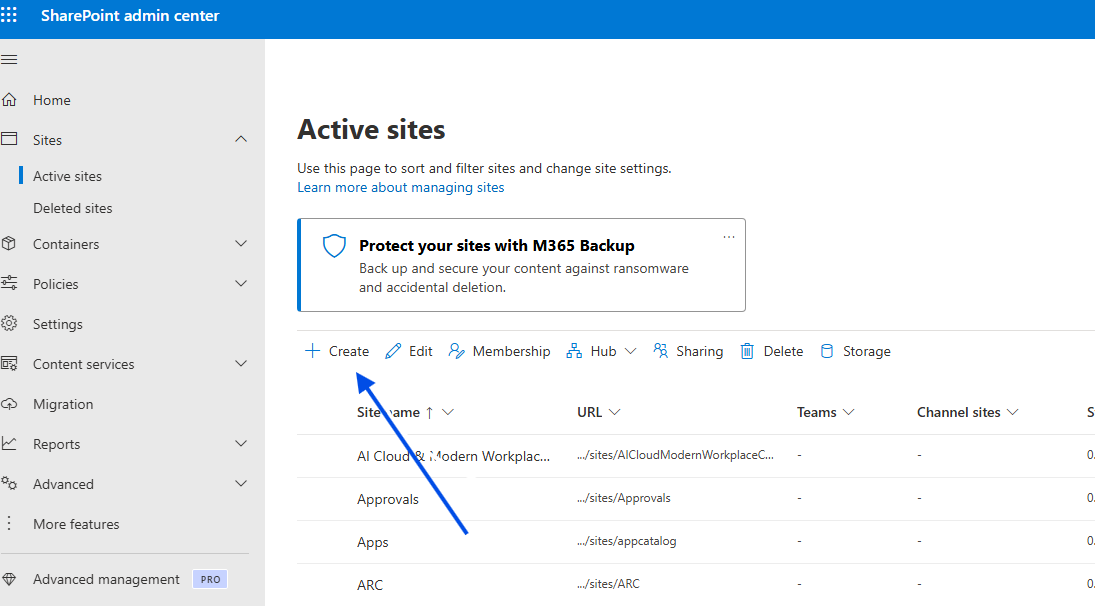The height and width of the screenshot is (606, 1095).
Task: Collapse the Sites section chevron
Action: tap(241, 140)
